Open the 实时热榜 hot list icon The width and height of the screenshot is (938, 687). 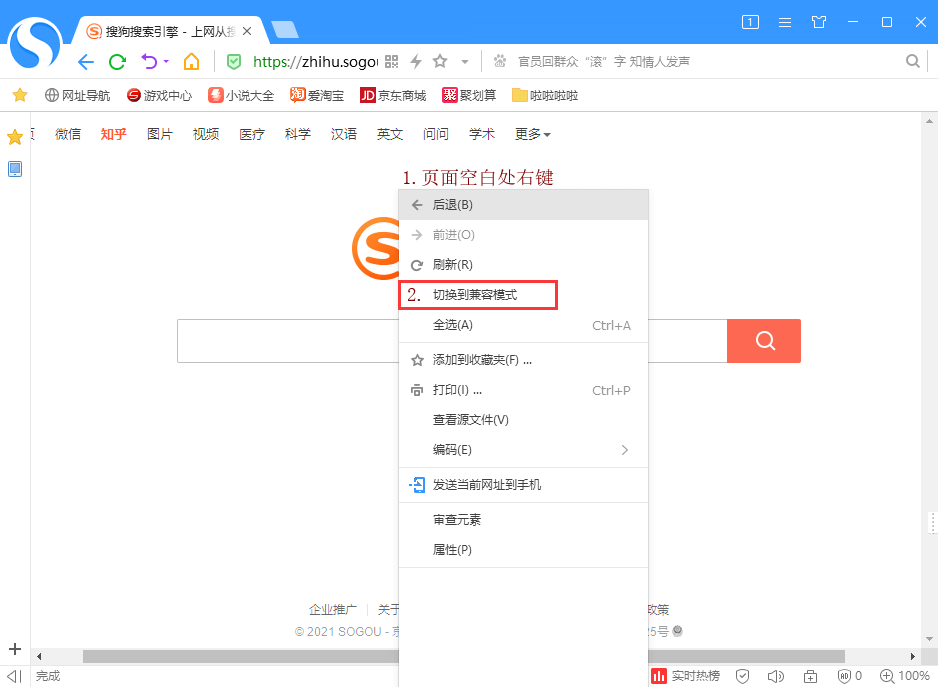point(659,676)
